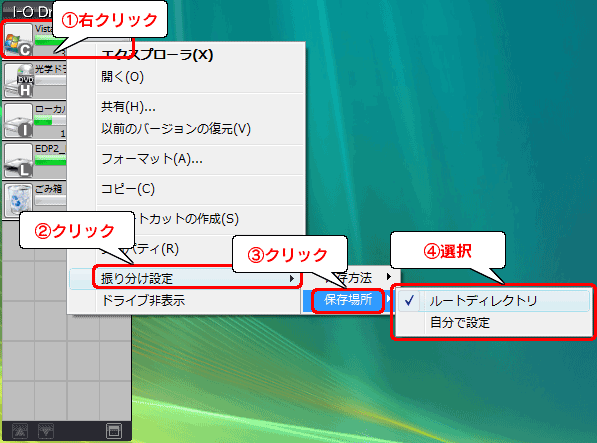Select the local disk I drive icon
This screenshot has width=597, height=443.
(x=18, y=121)
